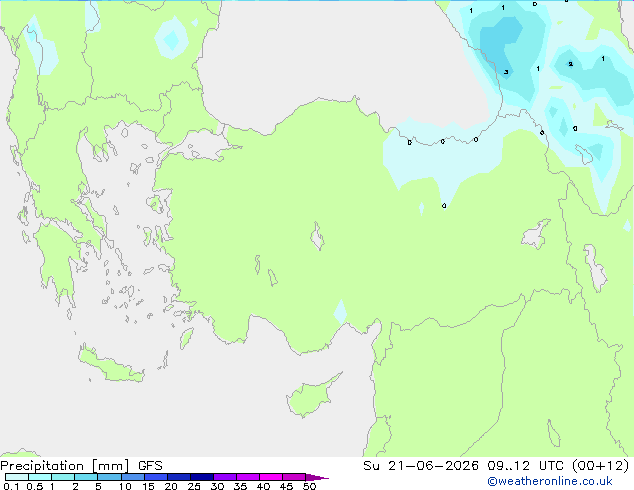Click the 'GFS' model label
The height and width of the screenshot is (490, 634).
tap(150, 466)
